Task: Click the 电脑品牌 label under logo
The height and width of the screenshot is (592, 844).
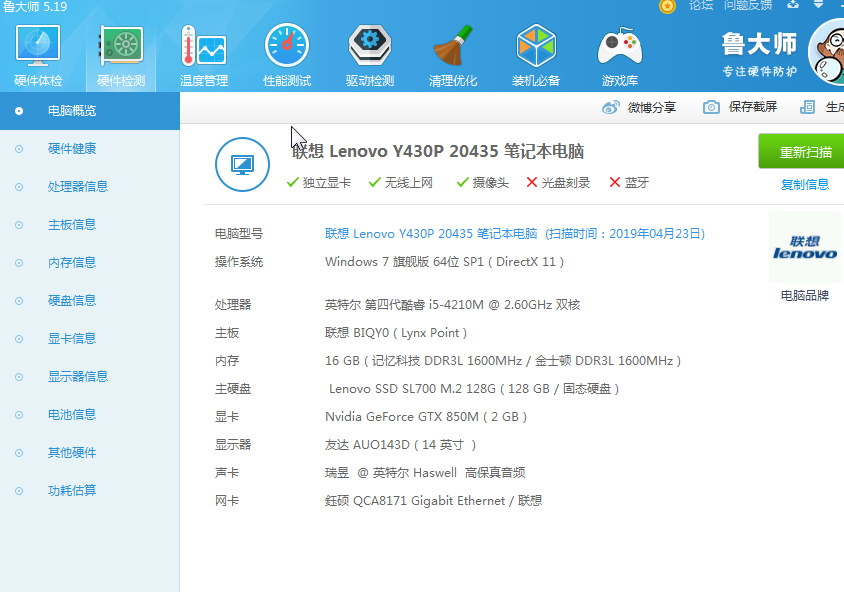Action: 805,295
